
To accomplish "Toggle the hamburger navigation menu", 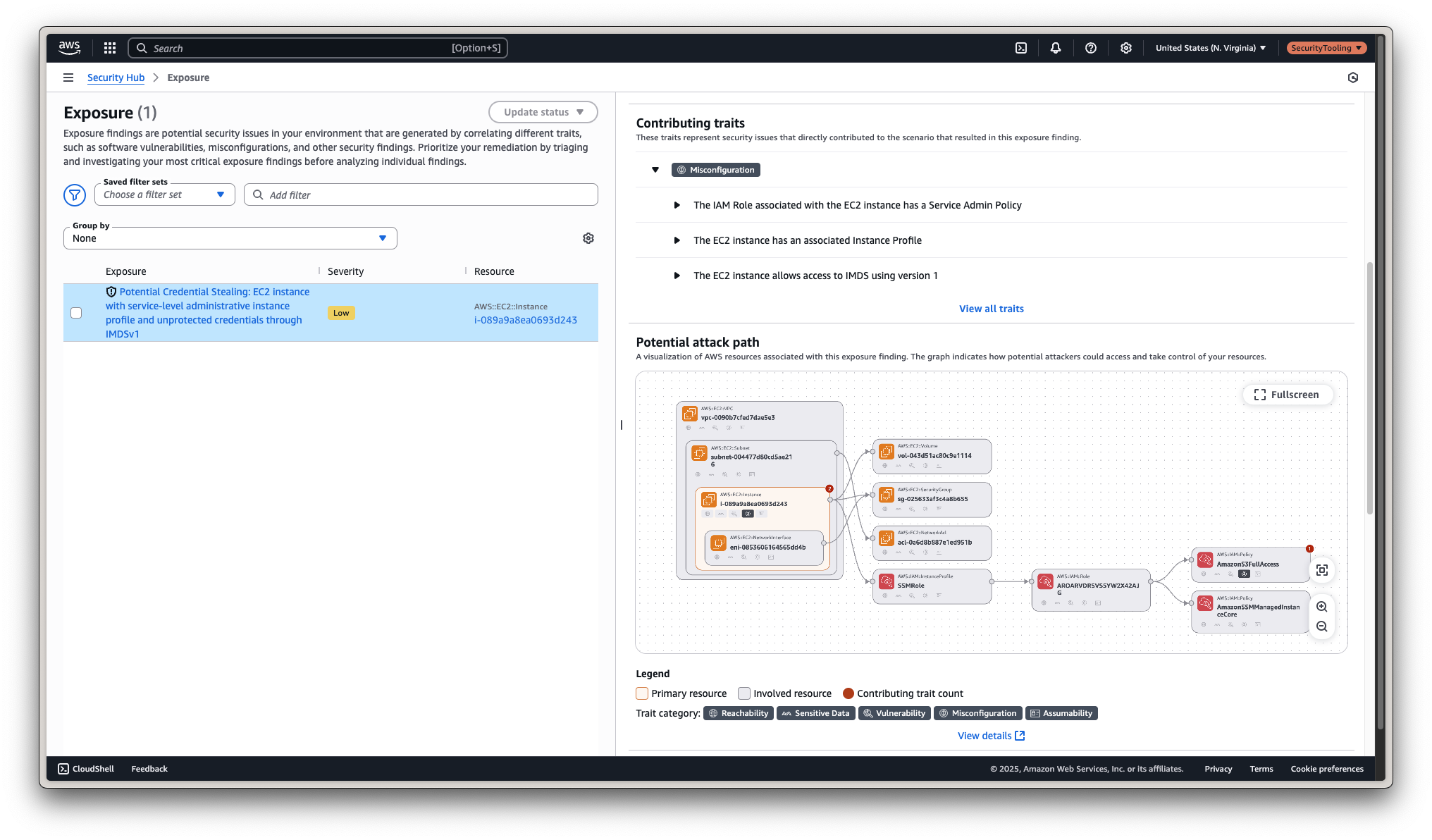I will point(68,78).
